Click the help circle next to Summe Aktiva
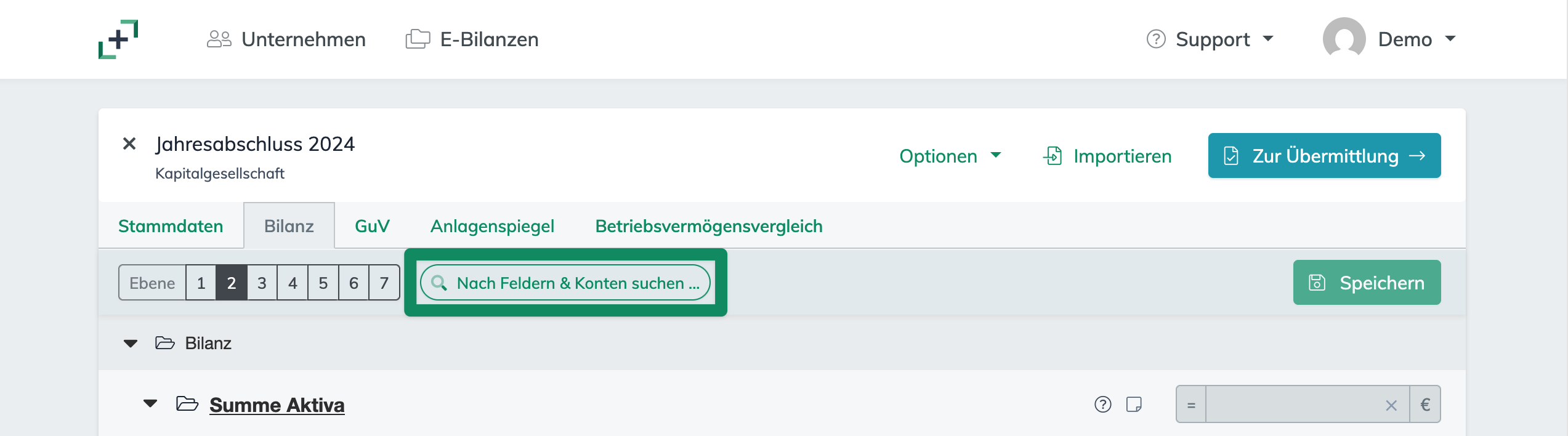This screenshot has width=1568, height=436. 1102,405
